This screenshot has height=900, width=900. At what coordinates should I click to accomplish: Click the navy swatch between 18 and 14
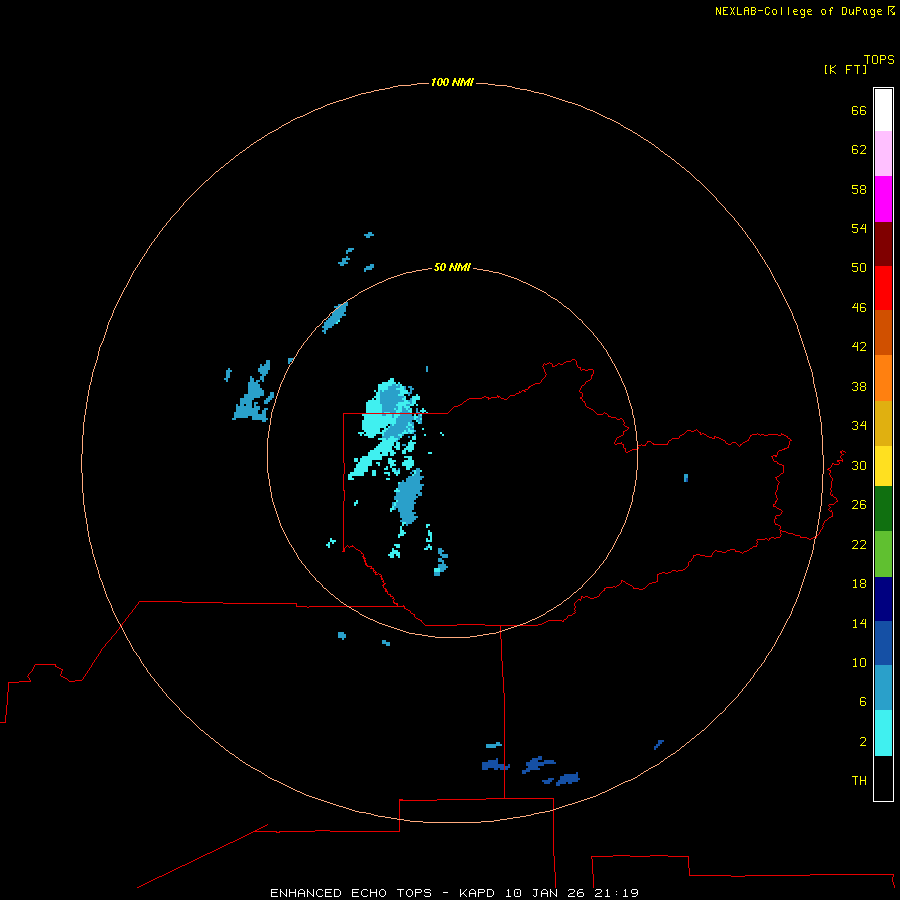[x=883, y=599]
